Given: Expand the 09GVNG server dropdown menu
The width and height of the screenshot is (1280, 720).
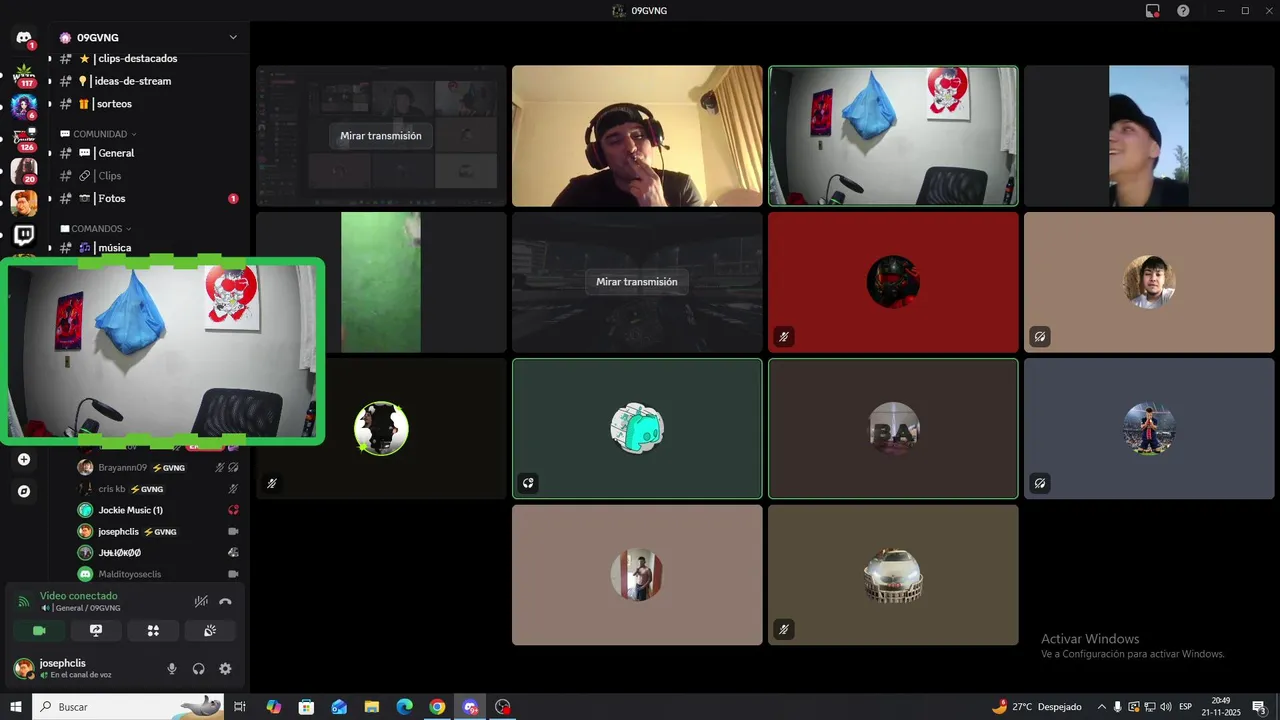Looking at the screenshot, I should tap(233, 38).
